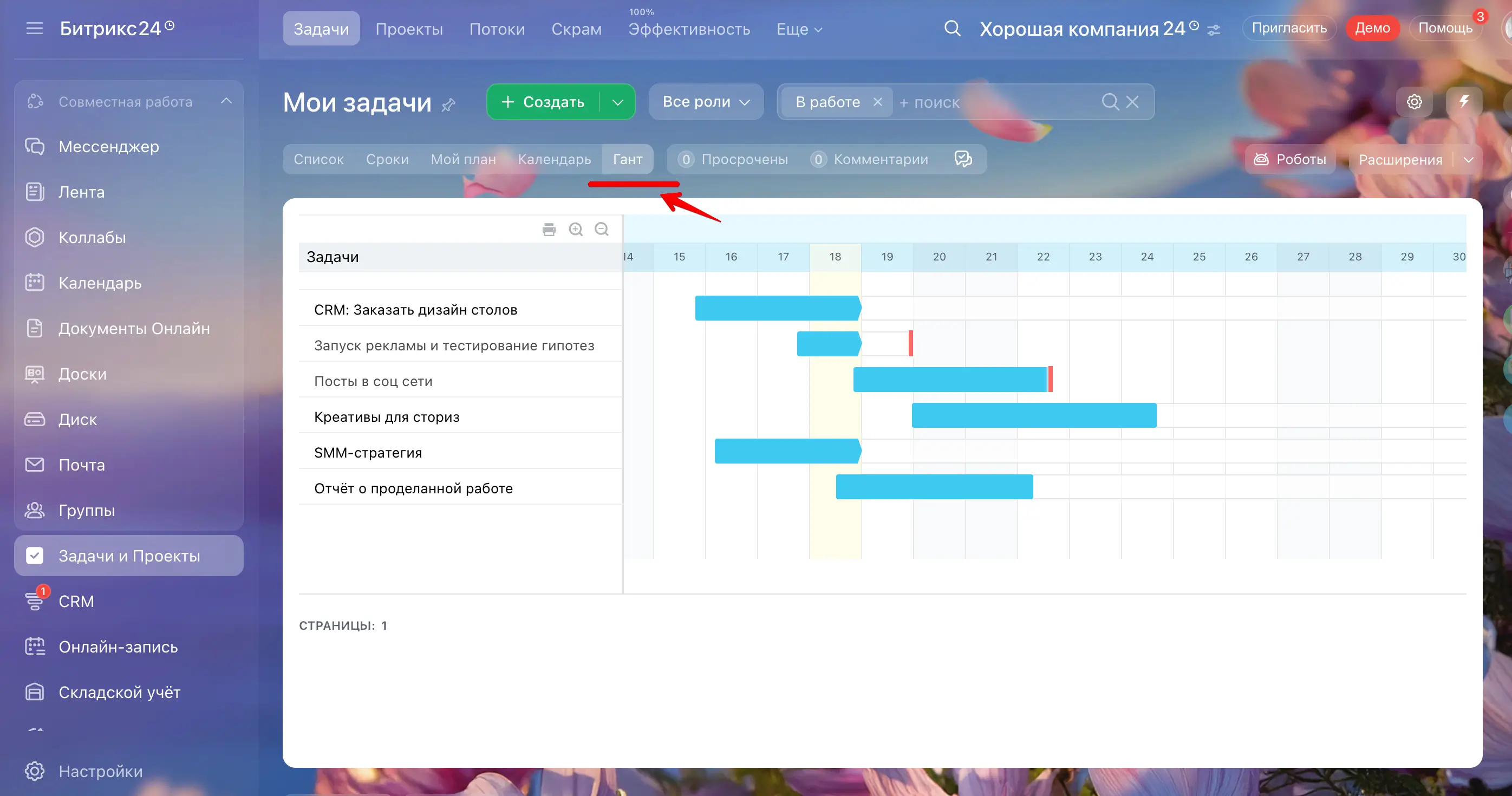
Task: Click the Креативы для сториз Gantt bar
Action: pos(1034,416)
